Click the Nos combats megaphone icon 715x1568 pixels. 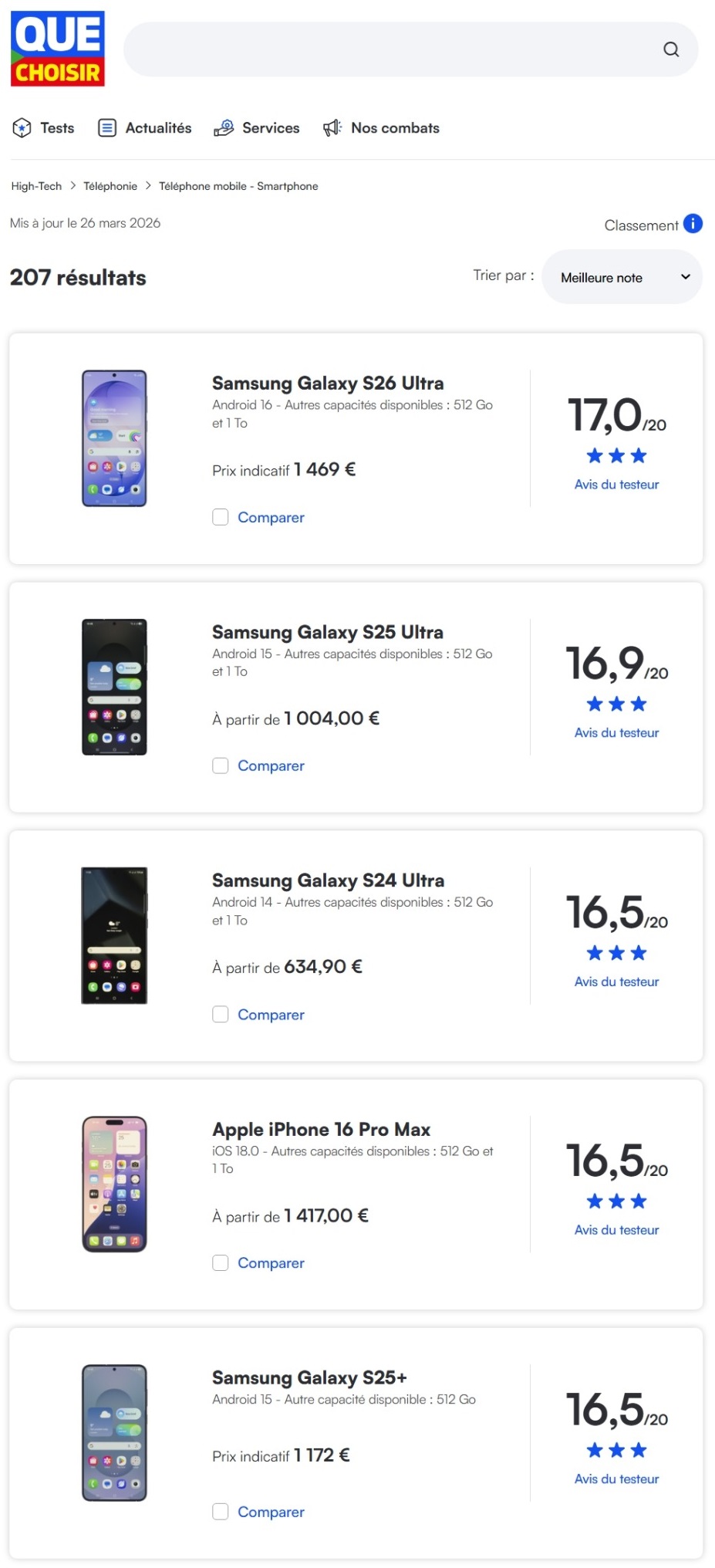(x=332, y=128)
